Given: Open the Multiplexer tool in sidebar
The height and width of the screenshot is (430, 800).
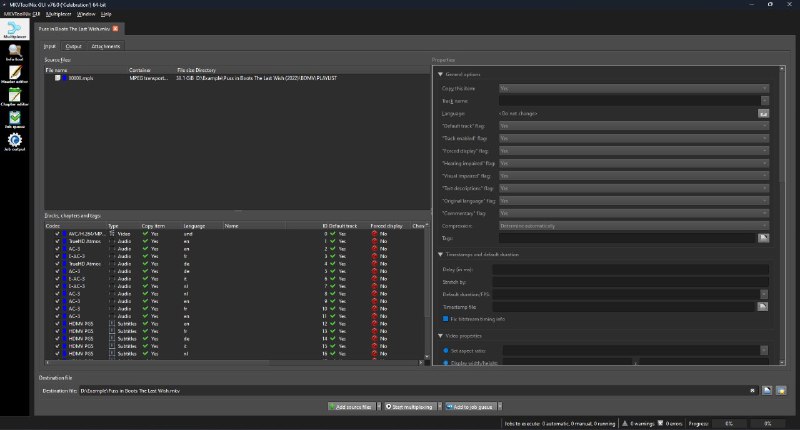Looking at the screenshot, I should coord(15,31).
